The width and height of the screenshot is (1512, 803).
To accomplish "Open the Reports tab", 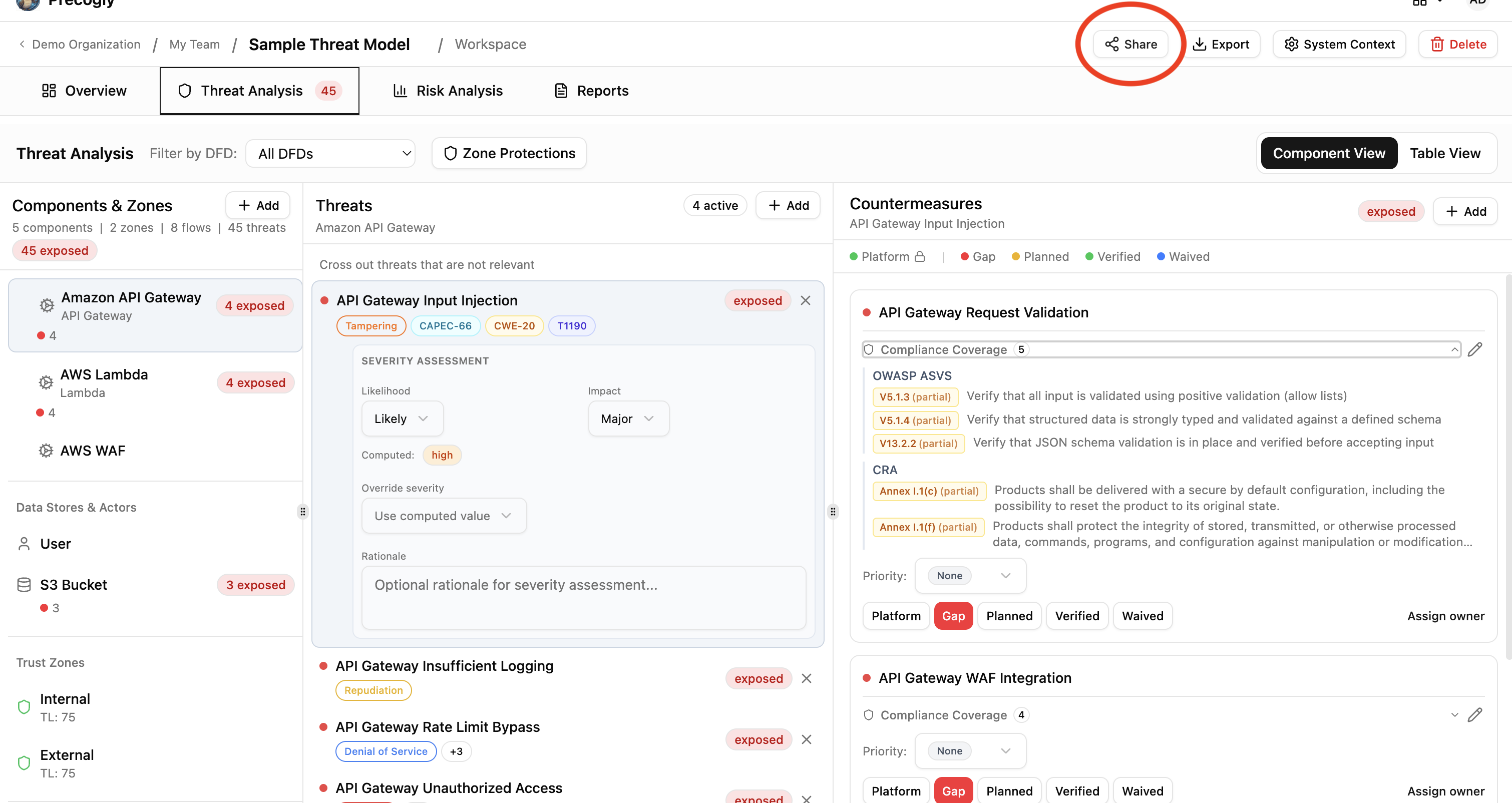I will coord(591,91).
